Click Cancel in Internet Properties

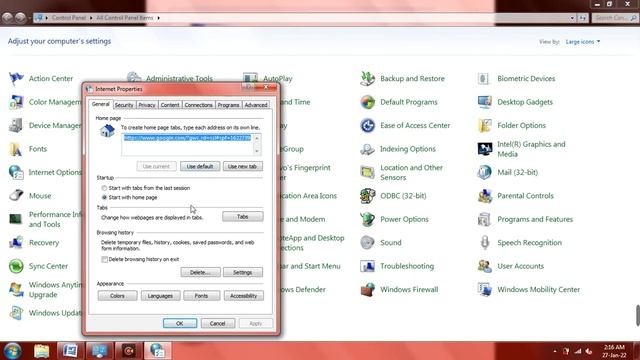(x=218, y=323)
